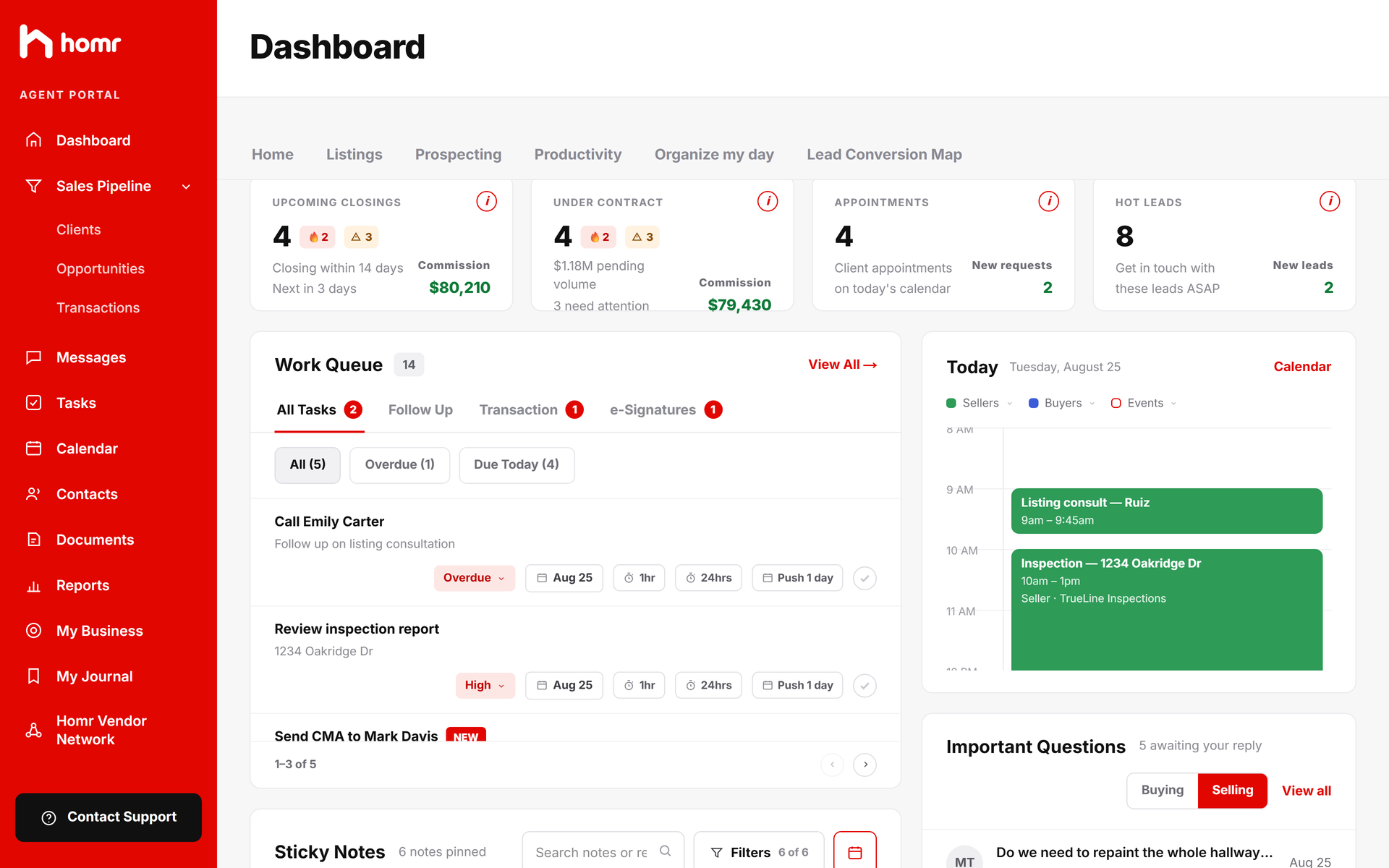Open info for Appointments card
The width and height of the screenshot is (1389, 868).
pos(1049,201)
